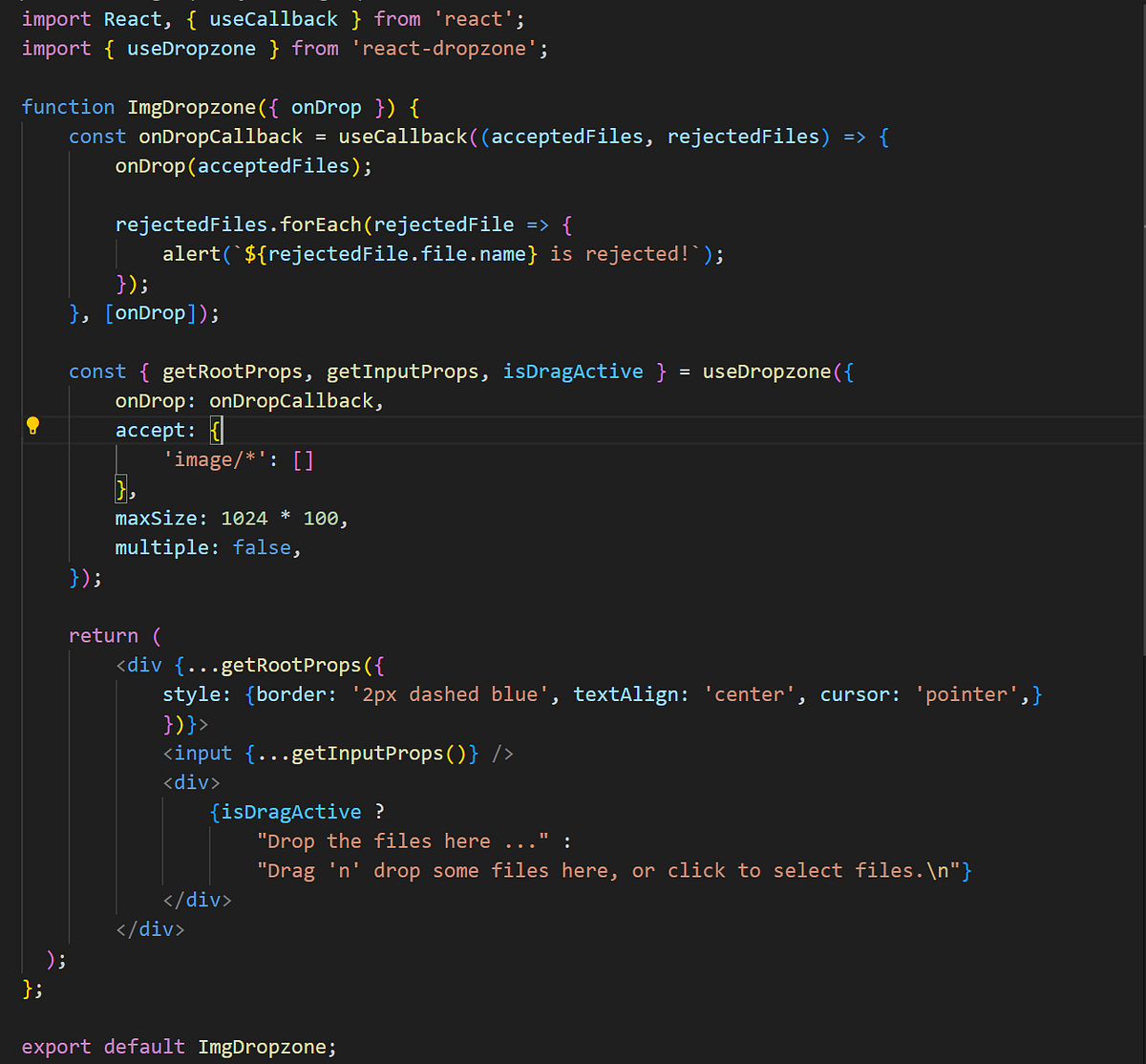
Task: Click the highlighted accept property line
Action: pyautogui.click(x=154, y=430)
